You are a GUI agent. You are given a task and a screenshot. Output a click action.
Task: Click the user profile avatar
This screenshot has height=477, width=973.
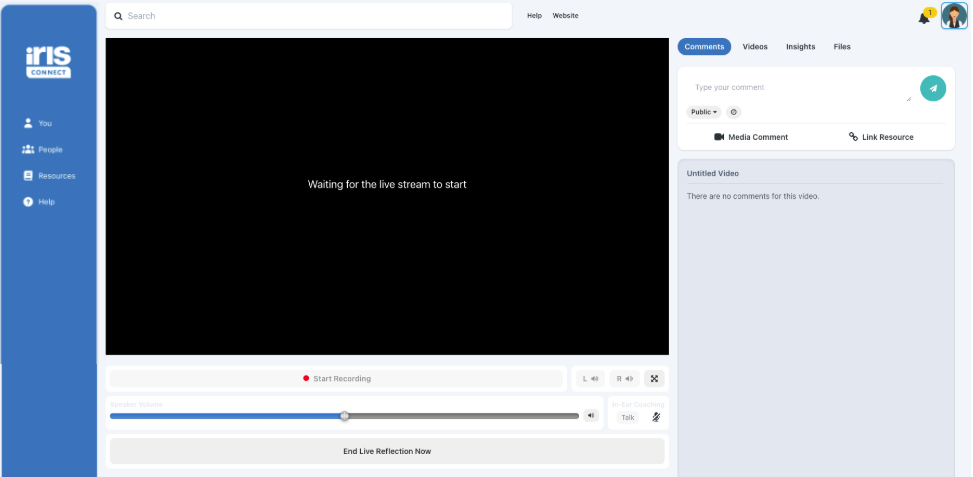click(954, 16)
